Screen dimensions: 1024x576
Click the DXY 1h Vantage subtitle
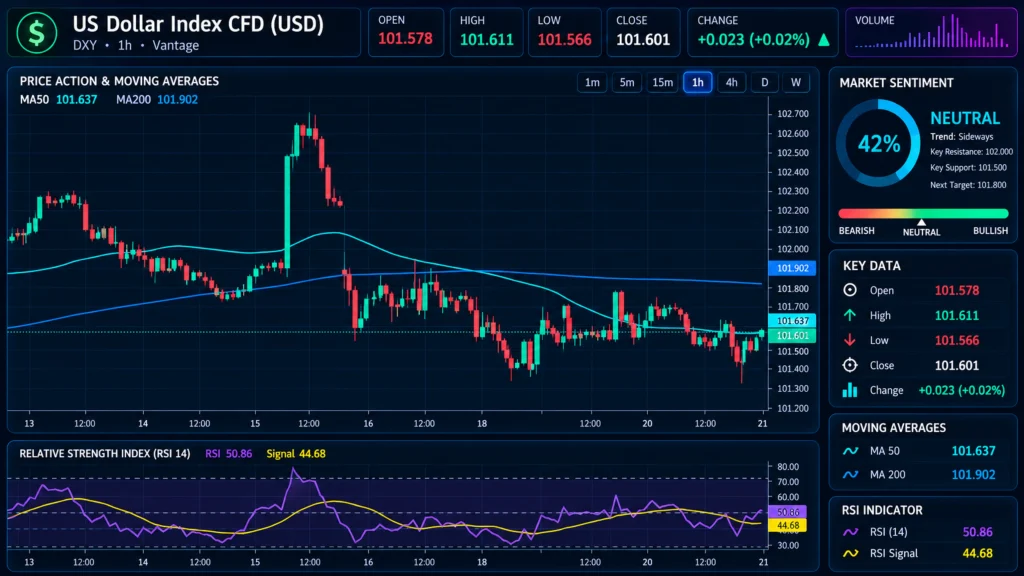[136, 46]
